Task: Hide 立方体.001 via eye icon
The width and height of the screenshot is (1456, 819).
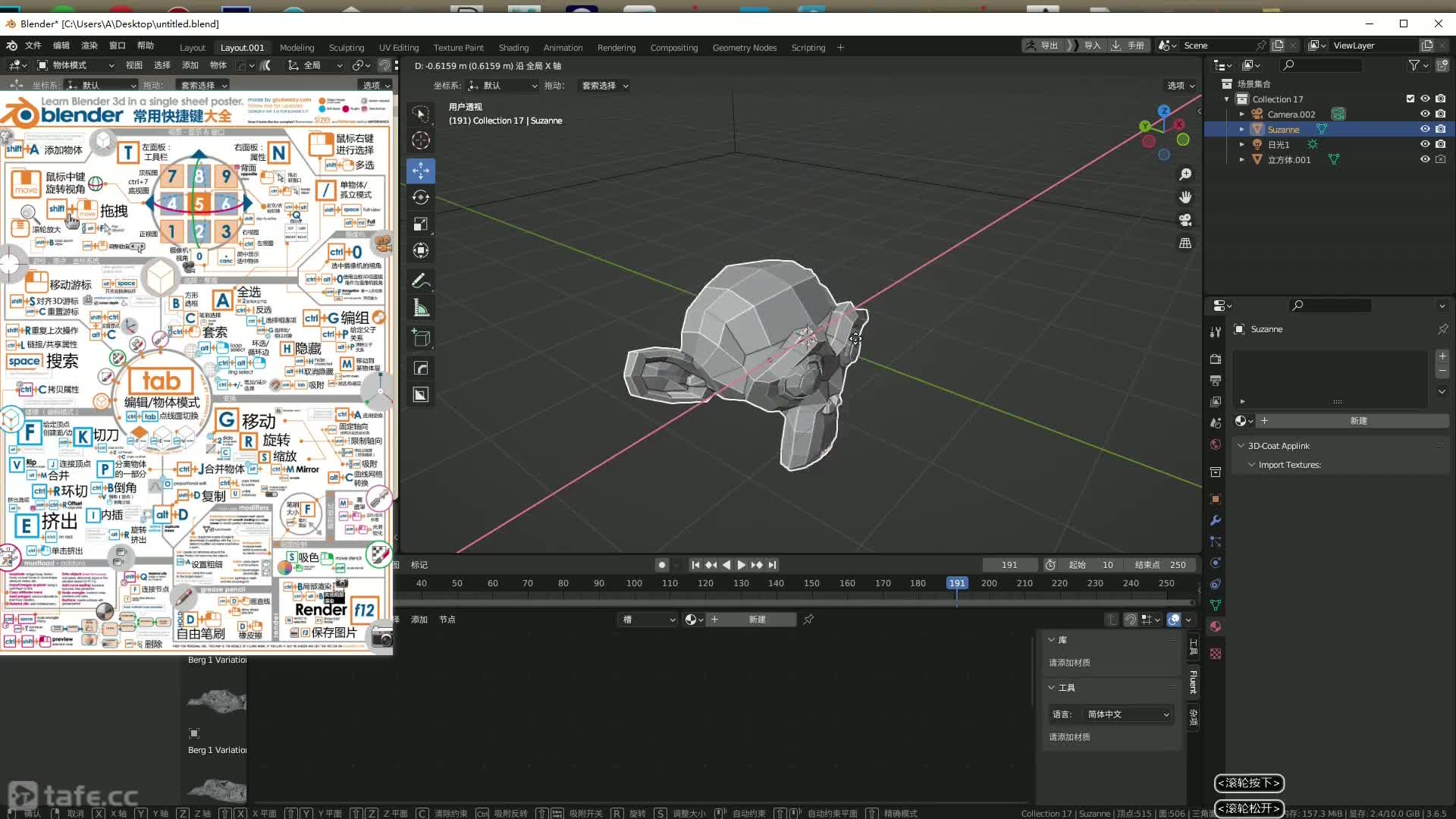Action: (x=1425, y=159)
